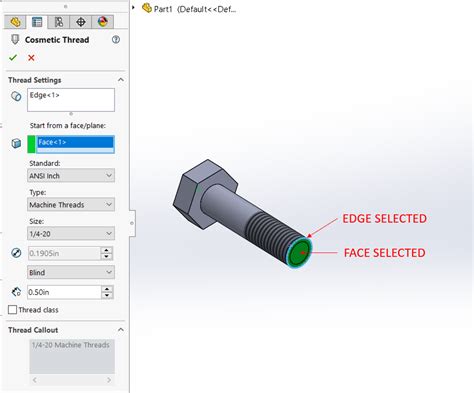Switch to the PropertyManager tab
The image size is (474, 393).
37,22
